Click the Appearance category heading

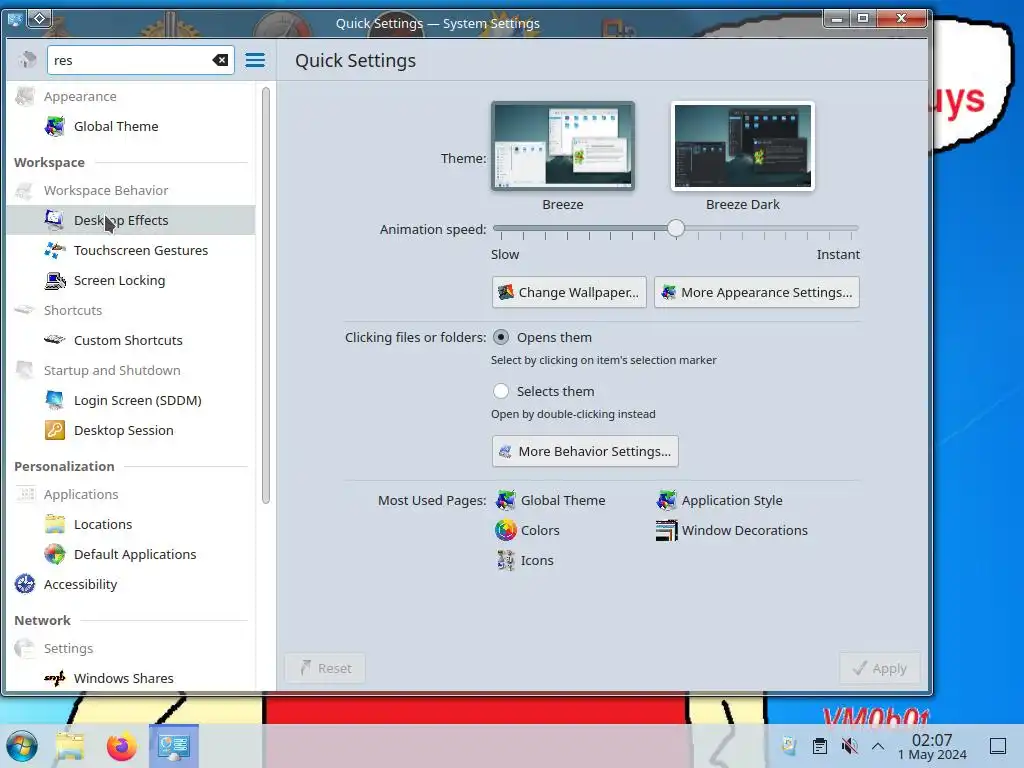(131, 96)
